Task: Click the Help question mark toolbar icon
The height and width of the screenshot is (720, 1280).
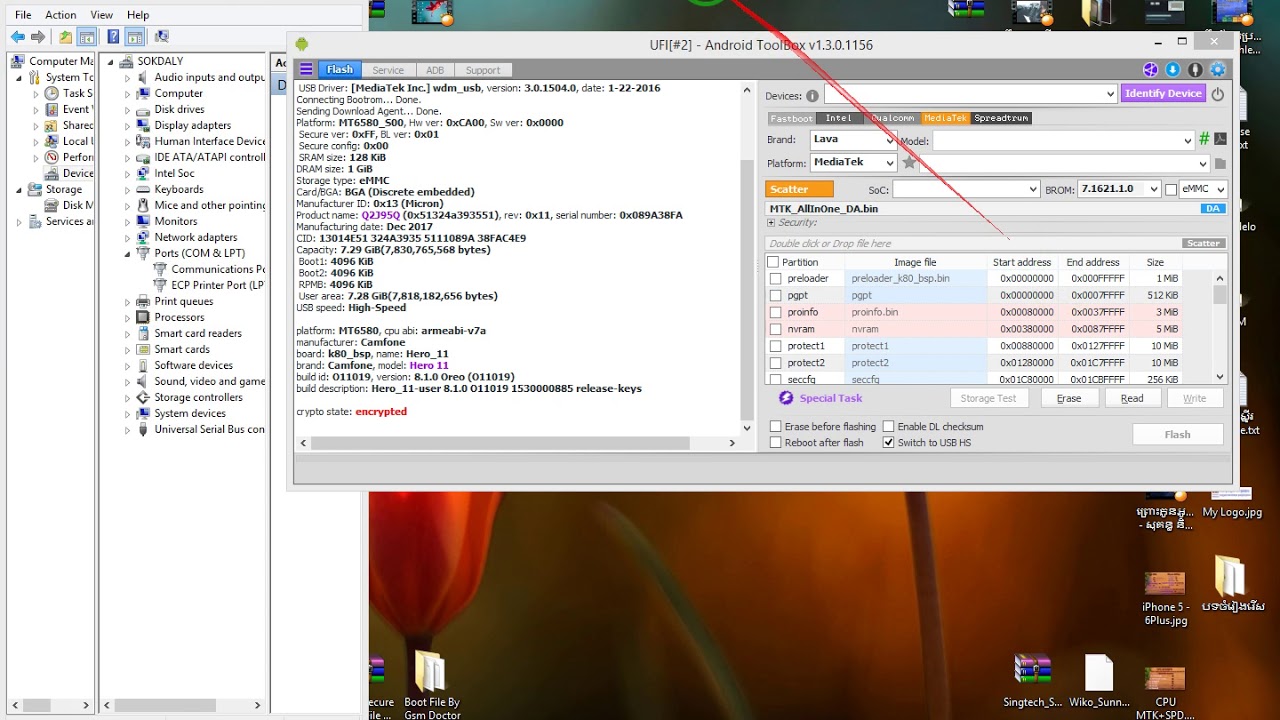Action: [113, 37]
